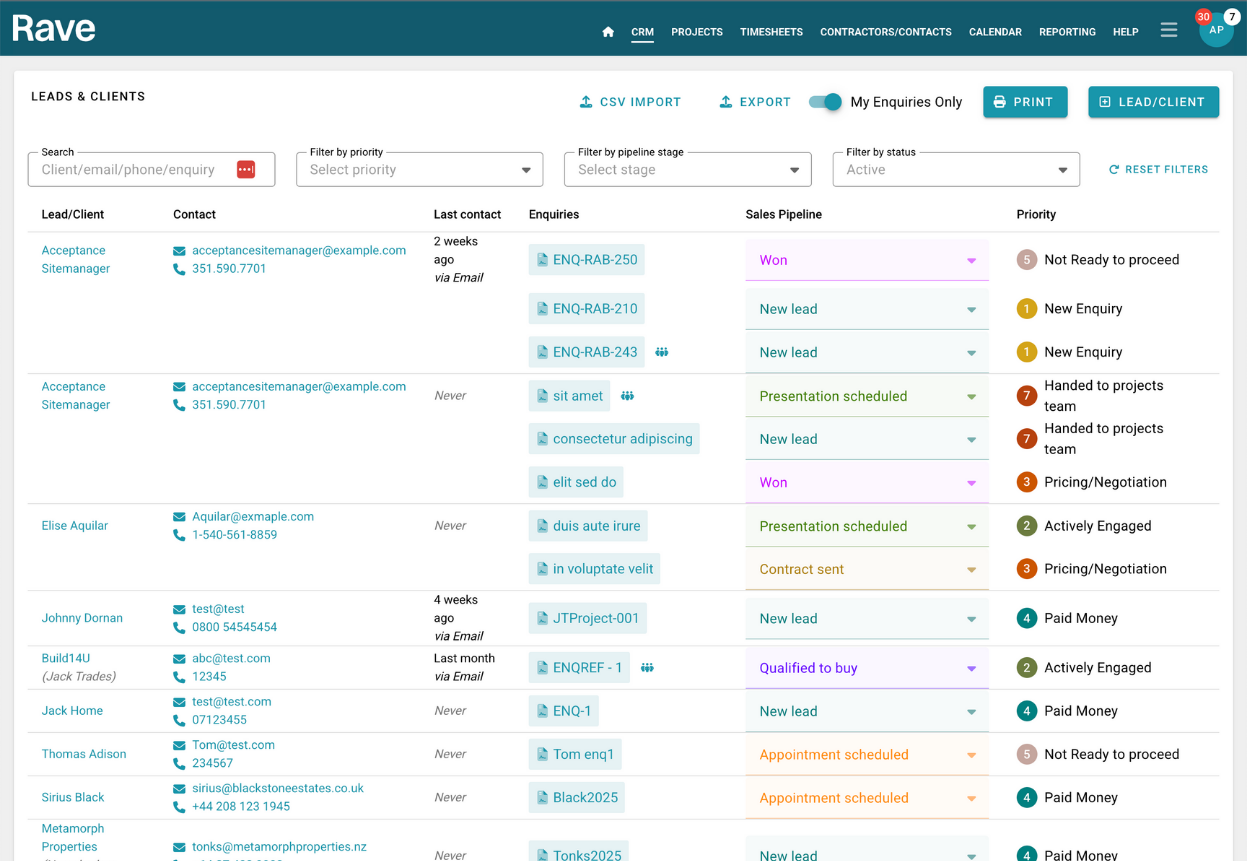Open Sales Pipeline dropdown for in voluptate velit
Screen dimensions: 1247x861
867,569
